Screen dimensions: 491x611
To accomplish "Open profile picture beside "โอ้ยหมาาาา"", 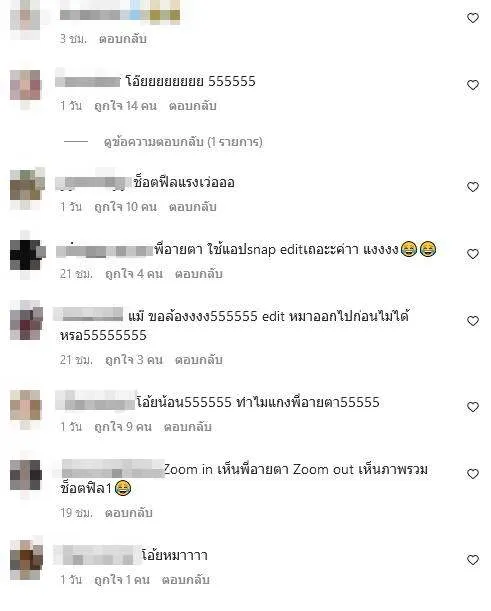I will [26, 560].
